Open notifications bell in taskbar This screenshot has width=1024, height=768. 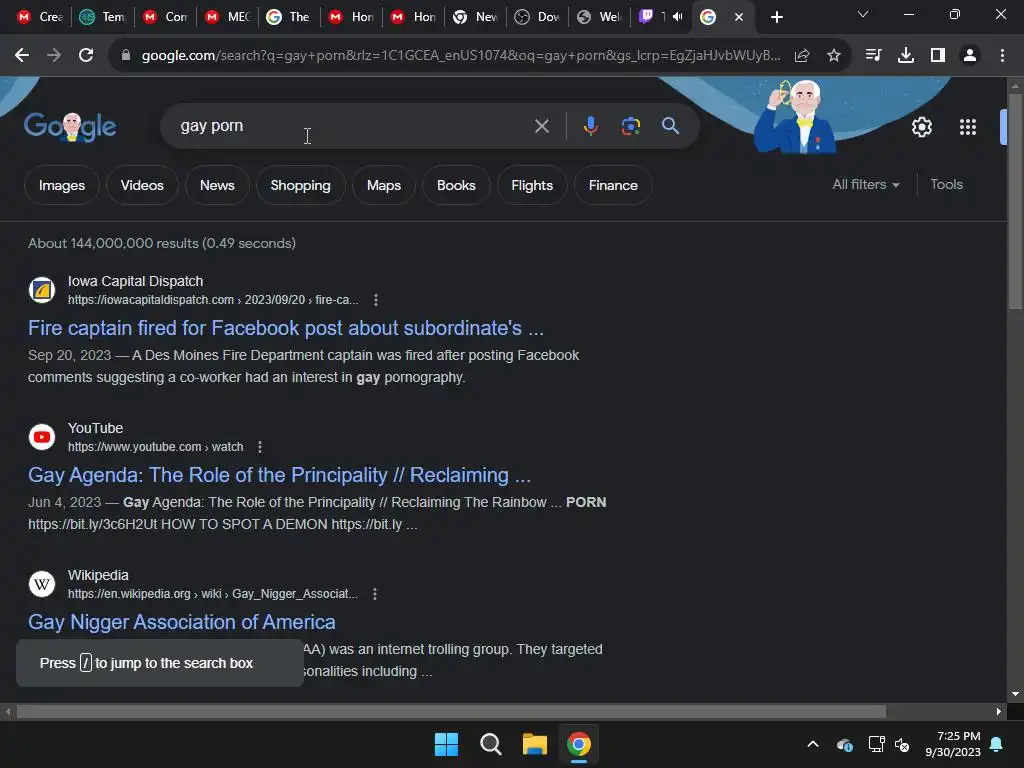997,744
